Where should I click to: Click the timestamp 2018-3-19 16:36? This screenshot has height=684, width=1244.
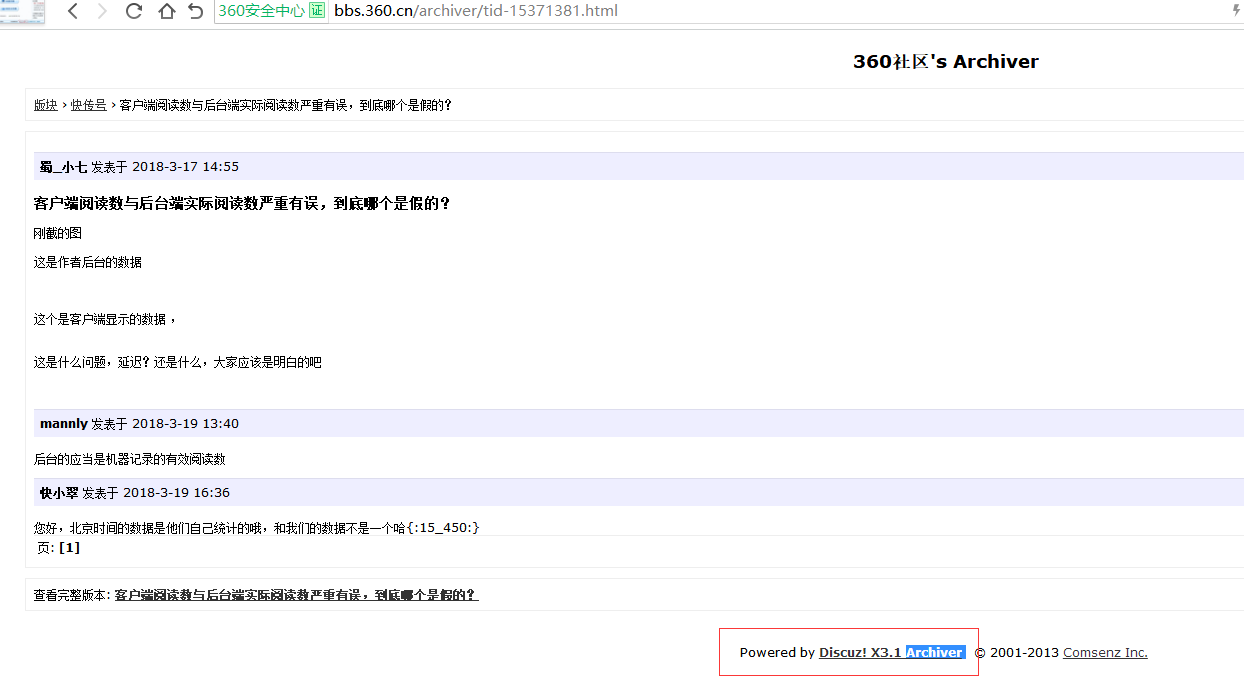[x=176, y=493]
